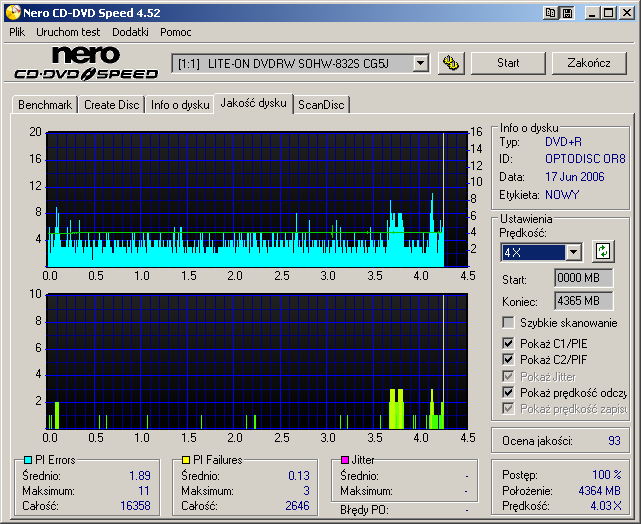The height and width of the screenshot is (524, 641).
Task: Switch to the Benchmark tab
Action: click(x=45, y=105)
